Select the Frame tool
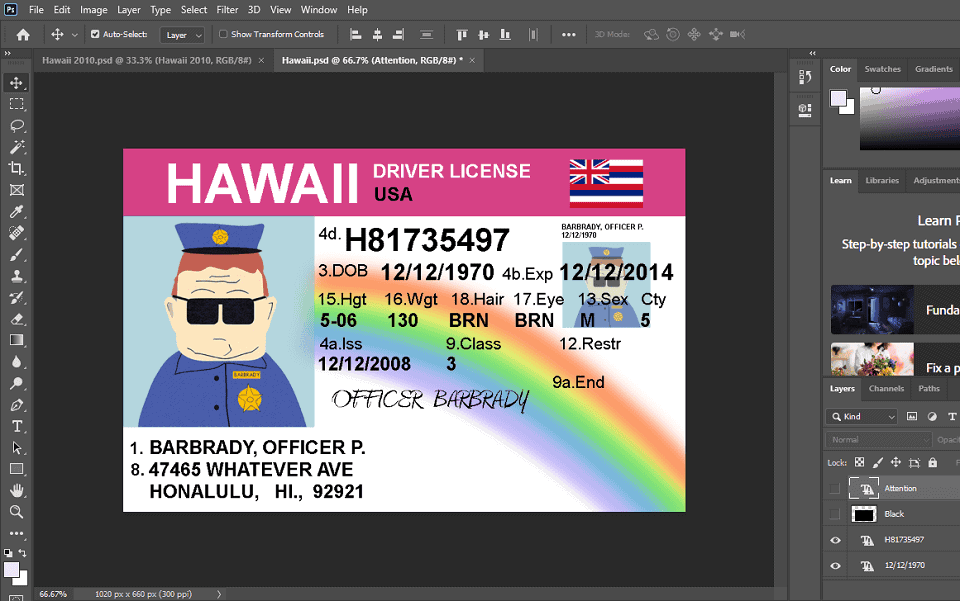This screenshot has width=960, height=601. point(17,190)
